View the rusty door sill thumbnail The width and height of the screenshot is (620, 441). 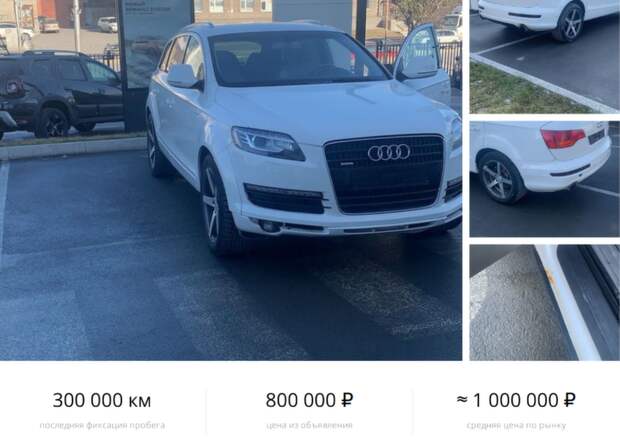pyautogui.click(x=545, y=303)
